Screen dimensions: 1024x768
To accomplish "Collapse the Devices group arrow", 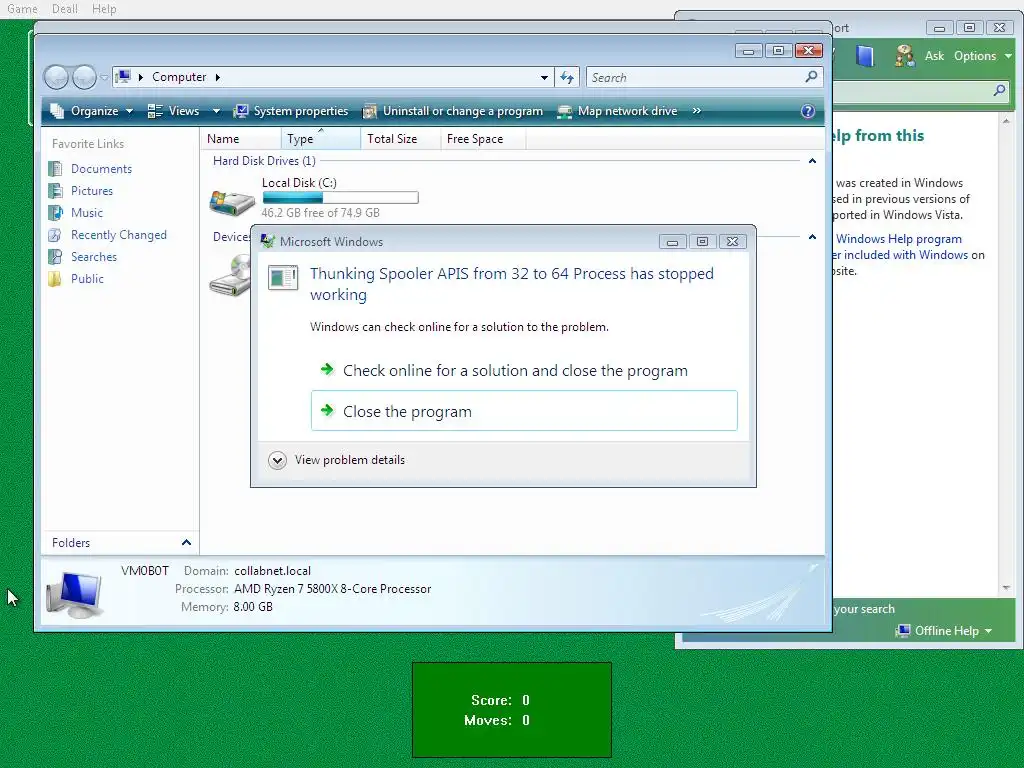I will pos(812,236).
